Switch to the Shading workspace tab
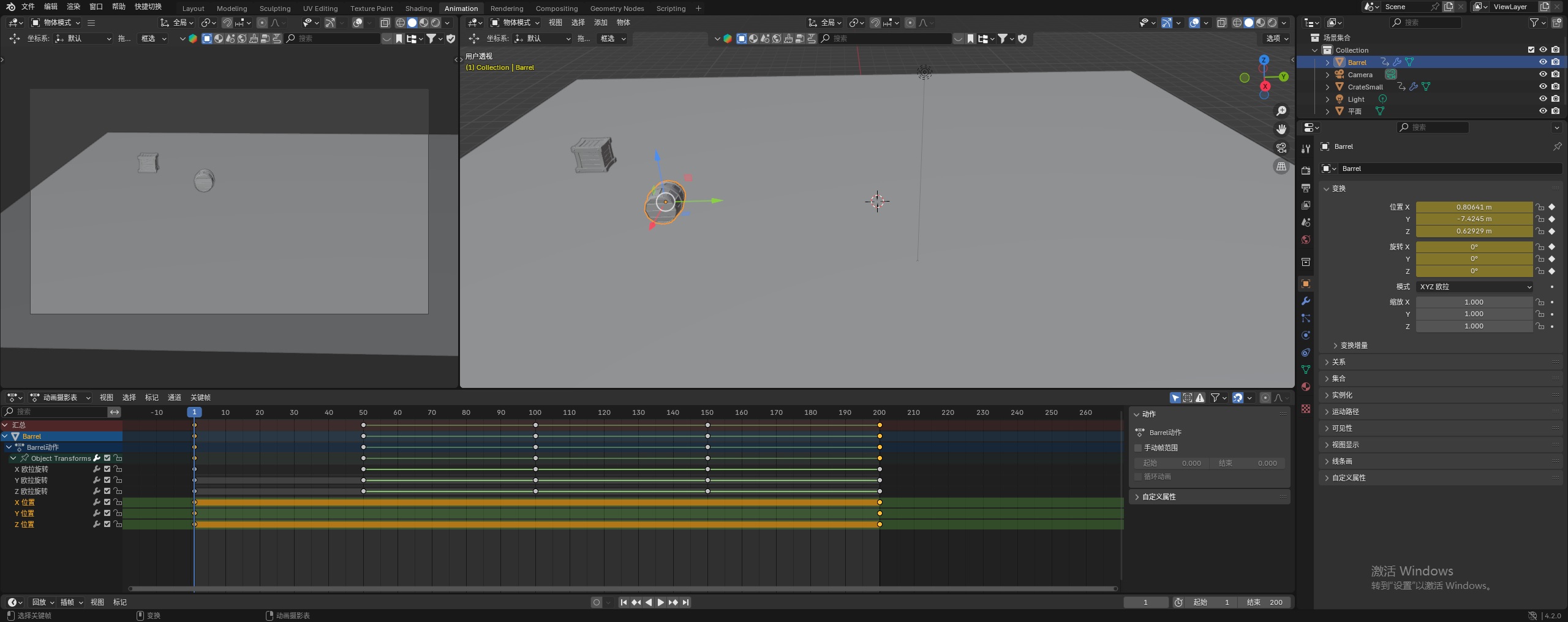 418,9
